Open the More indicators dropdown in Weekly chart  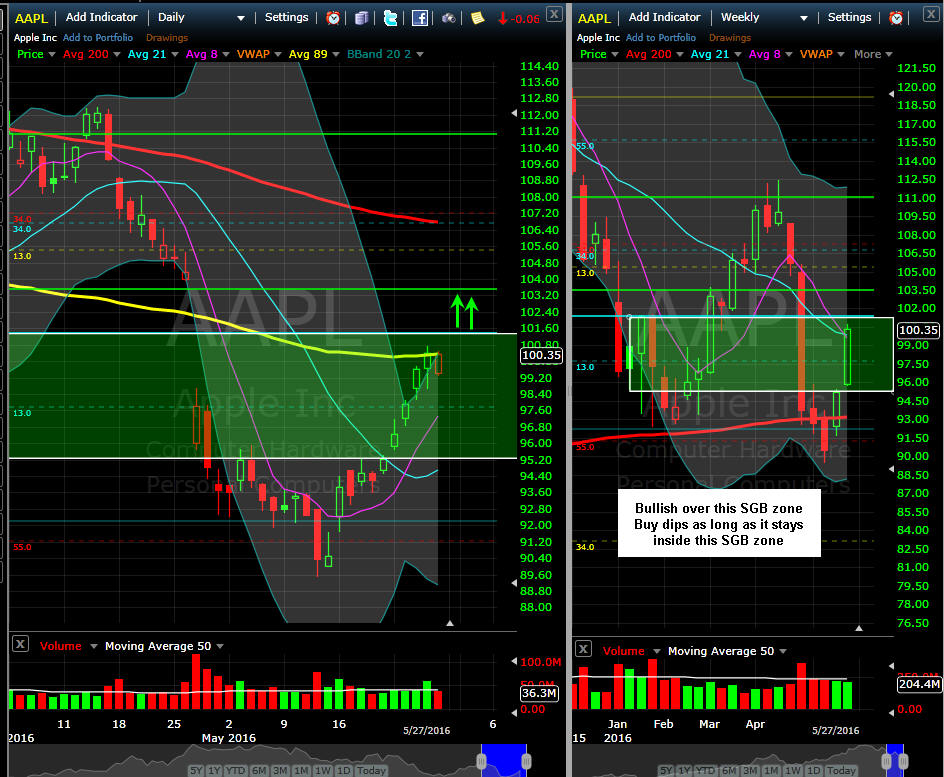point(873,54)
